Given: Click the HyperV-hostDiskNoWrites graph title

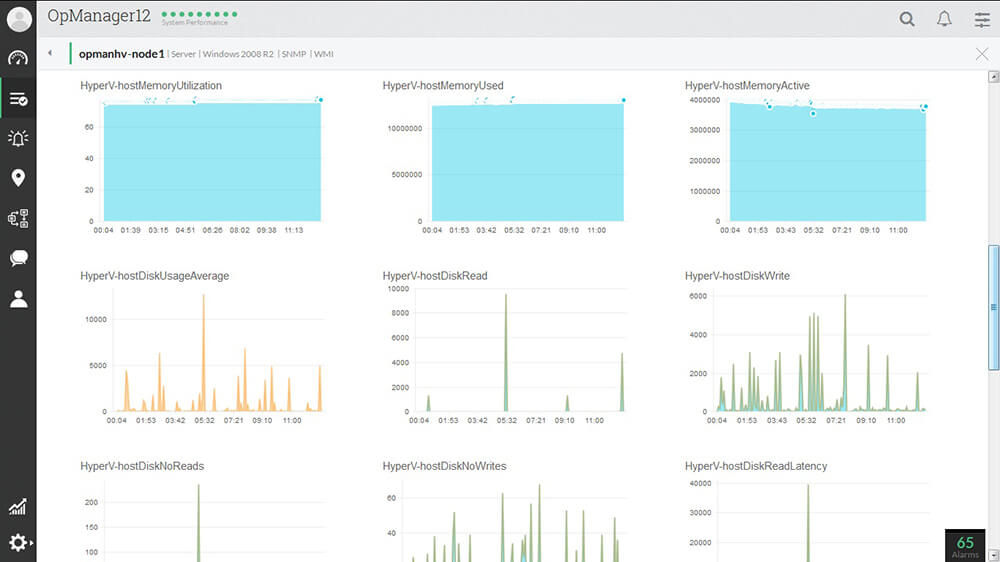Looking at the screenshot, I should pyautogui.click(x=444, y=466).
